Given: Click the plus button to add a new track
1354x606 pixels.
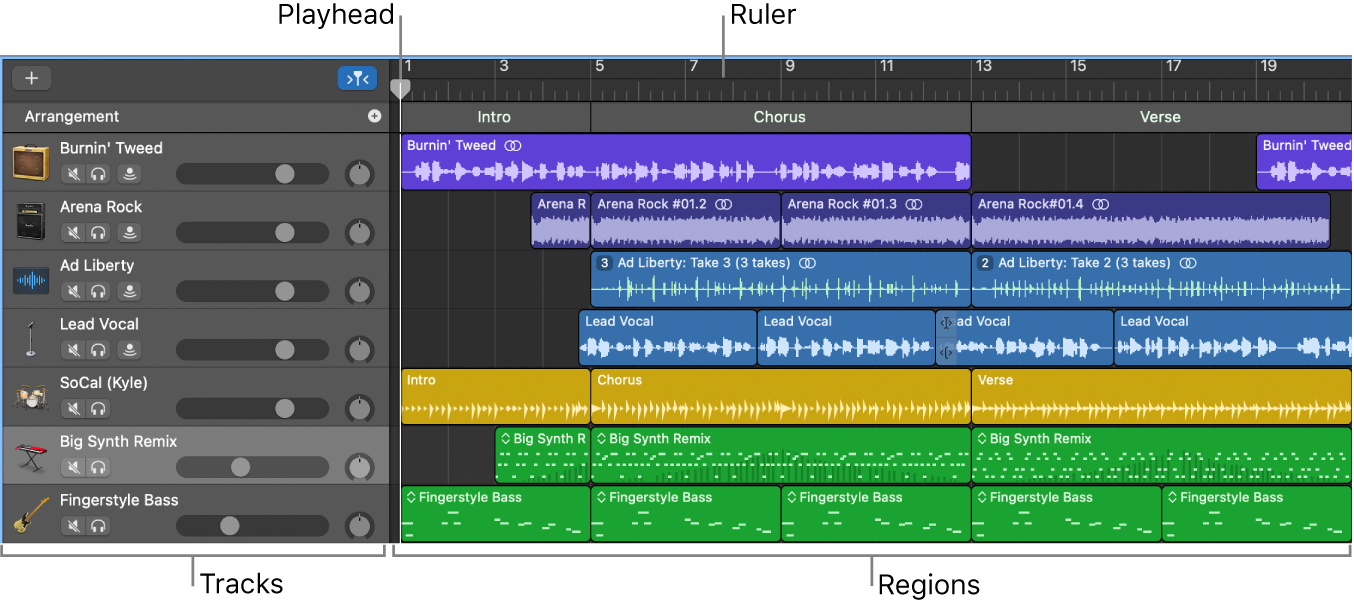Looking at the screenshot, I should coord(31,78).
